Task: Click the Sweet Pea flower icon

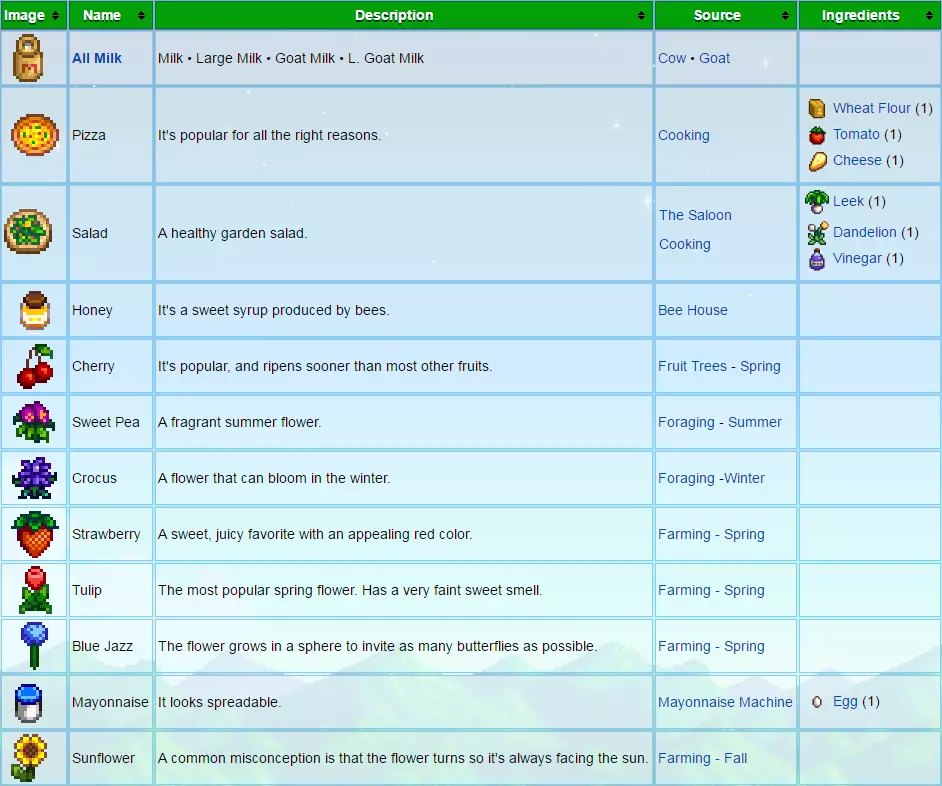Action: tap(34, 422)
